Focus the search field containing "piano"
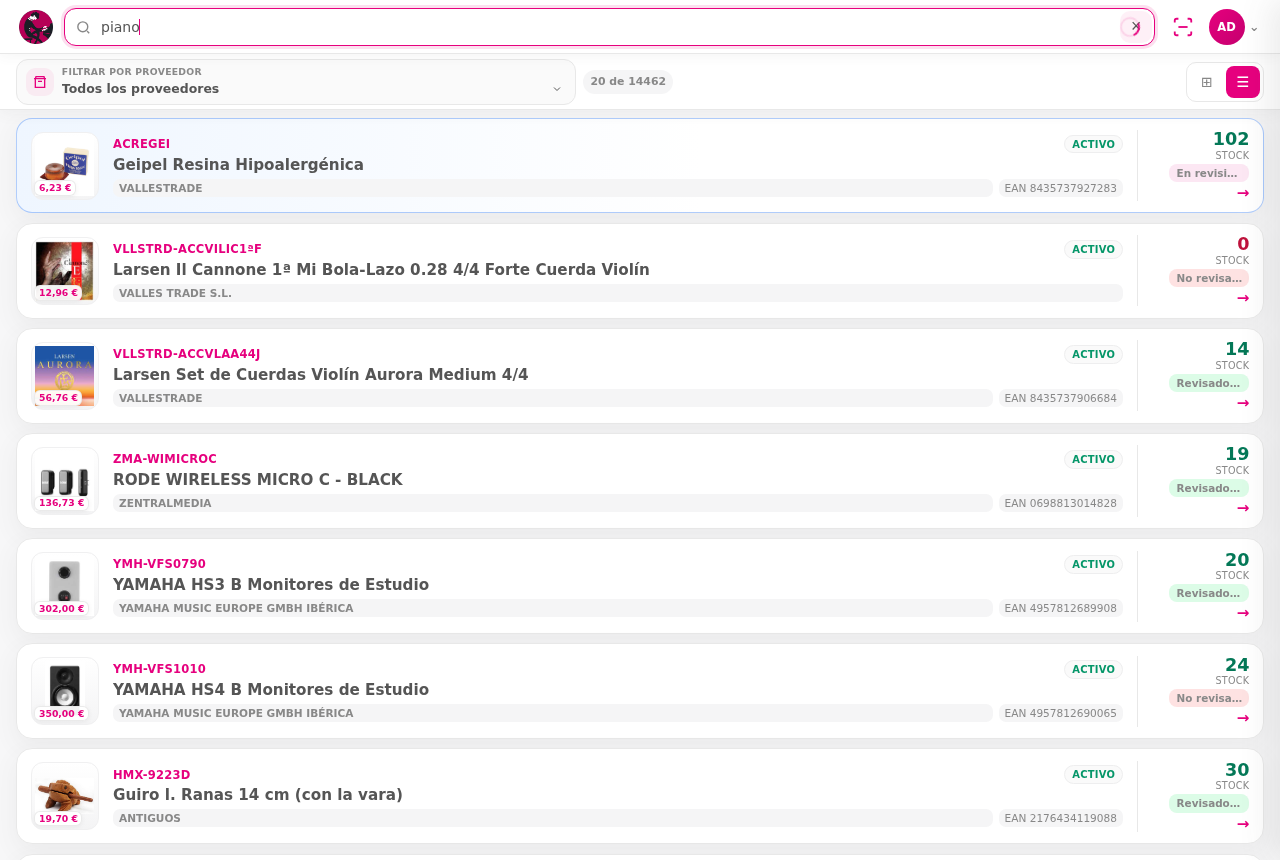 [x=609, y=27]
